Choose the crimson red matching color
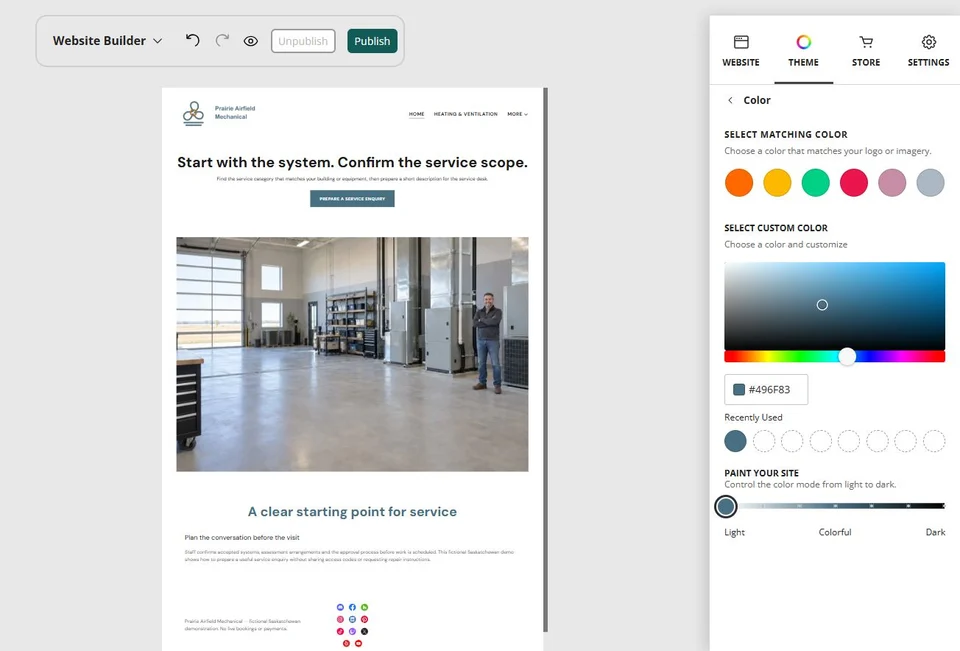Image resolution: width=960 pixels, height=651 pixels. tap(853, 183)
